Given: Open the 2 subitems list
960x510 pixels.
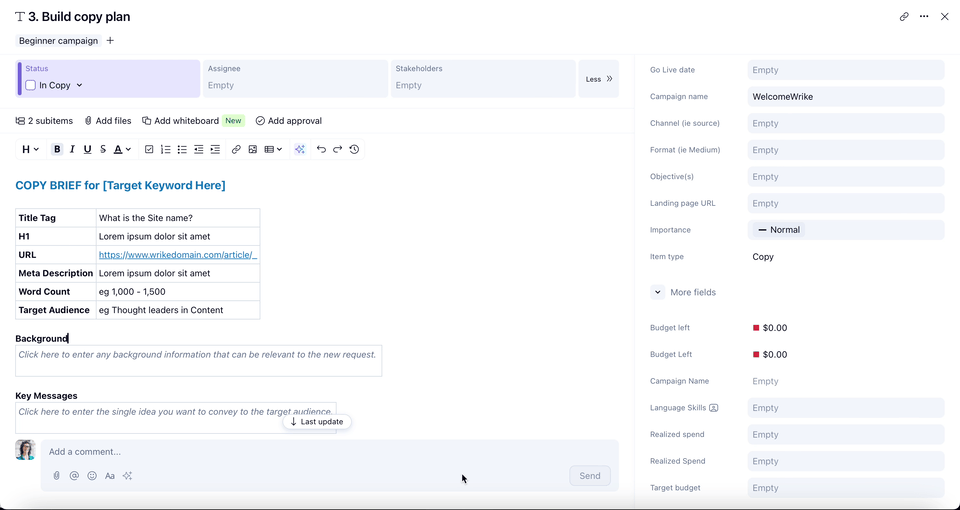Looking at the screenshot, I should [44, 121].
